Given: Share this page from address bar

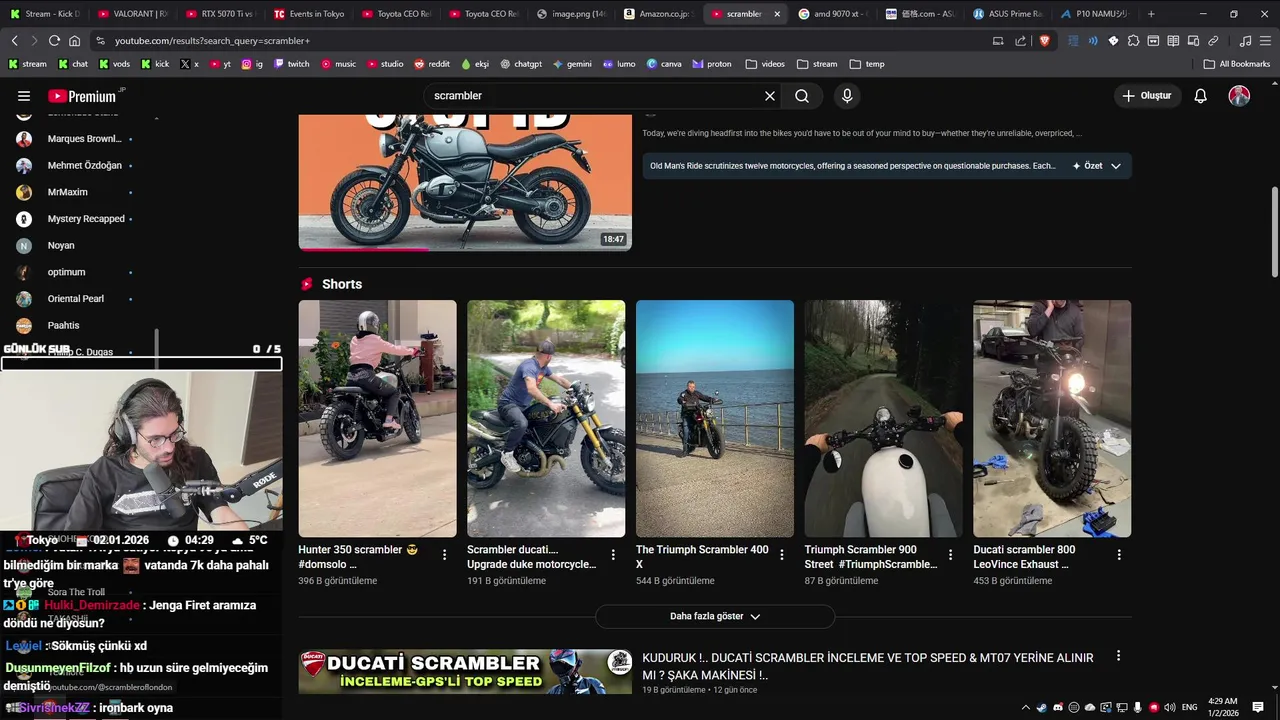Looking at the screenshot, I should (1020, 41).
